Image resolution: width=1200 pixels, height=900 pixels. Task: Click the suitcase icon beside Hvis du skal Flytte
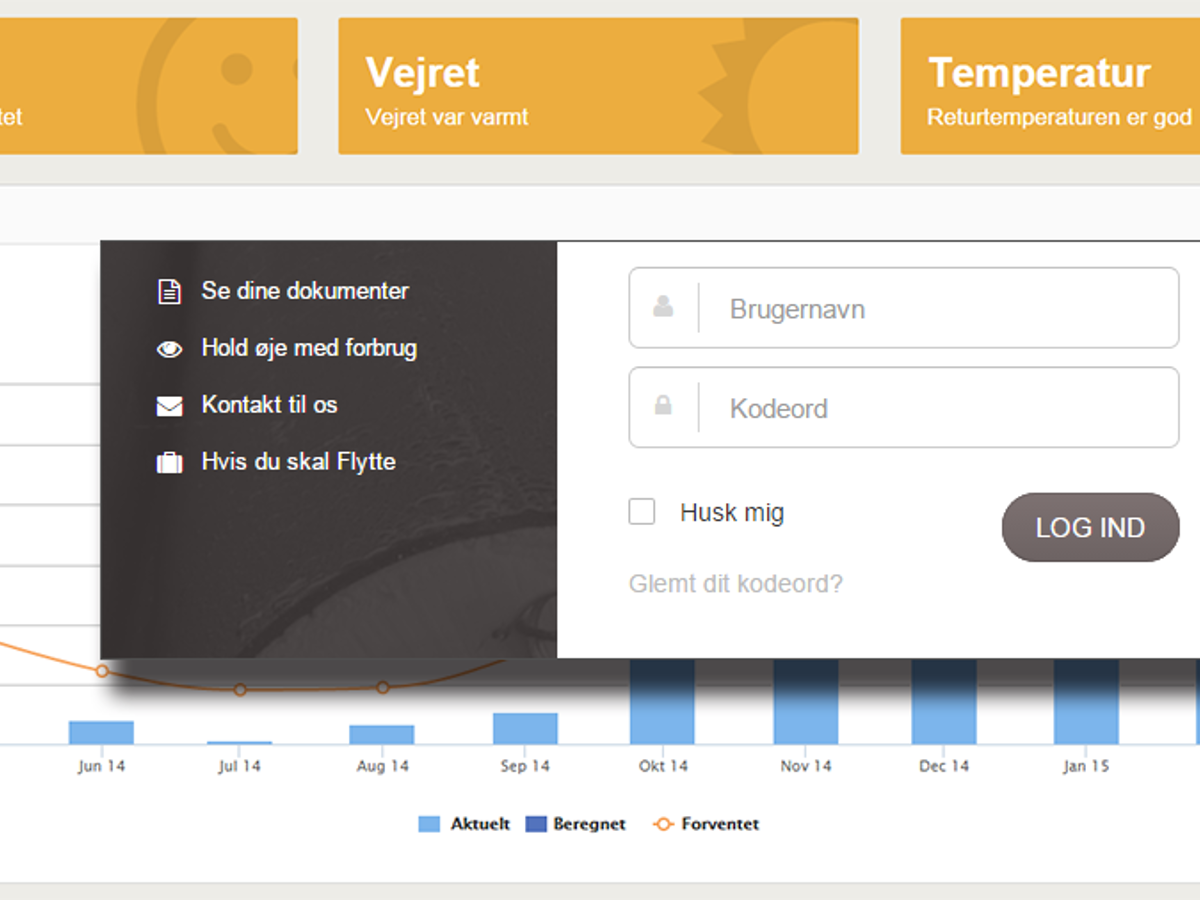(170, 463)
